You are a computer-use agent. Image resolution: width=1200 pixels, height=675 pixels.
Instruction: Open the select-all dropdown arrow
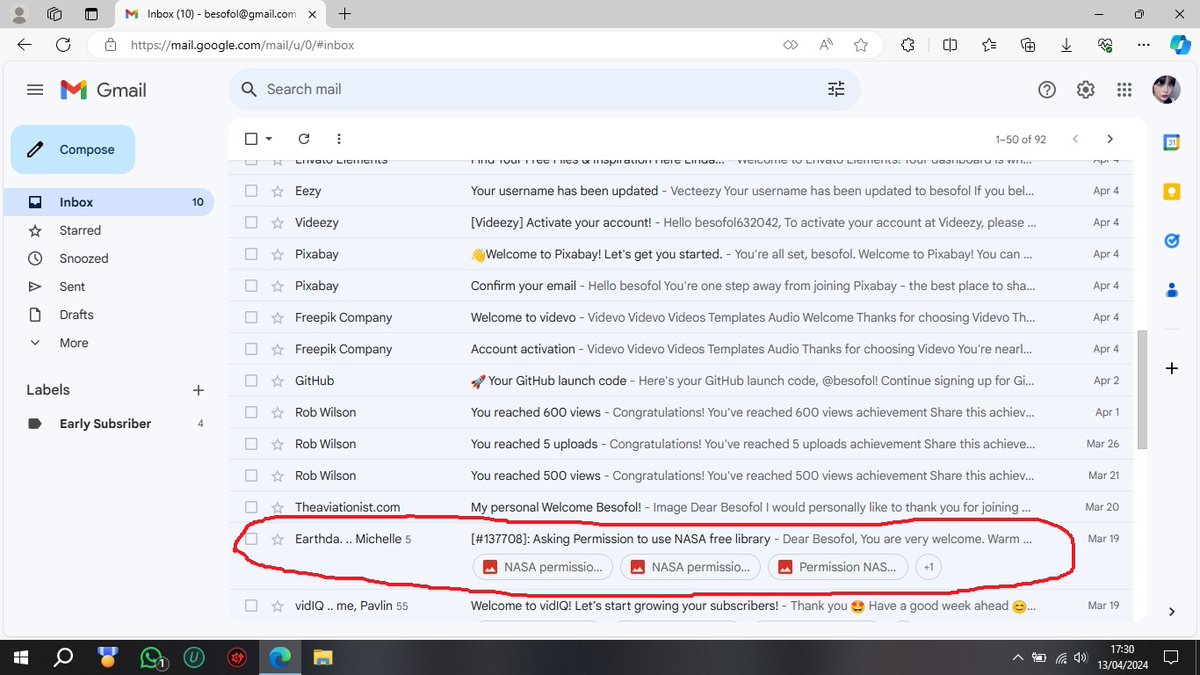click(x=269, y=139)
